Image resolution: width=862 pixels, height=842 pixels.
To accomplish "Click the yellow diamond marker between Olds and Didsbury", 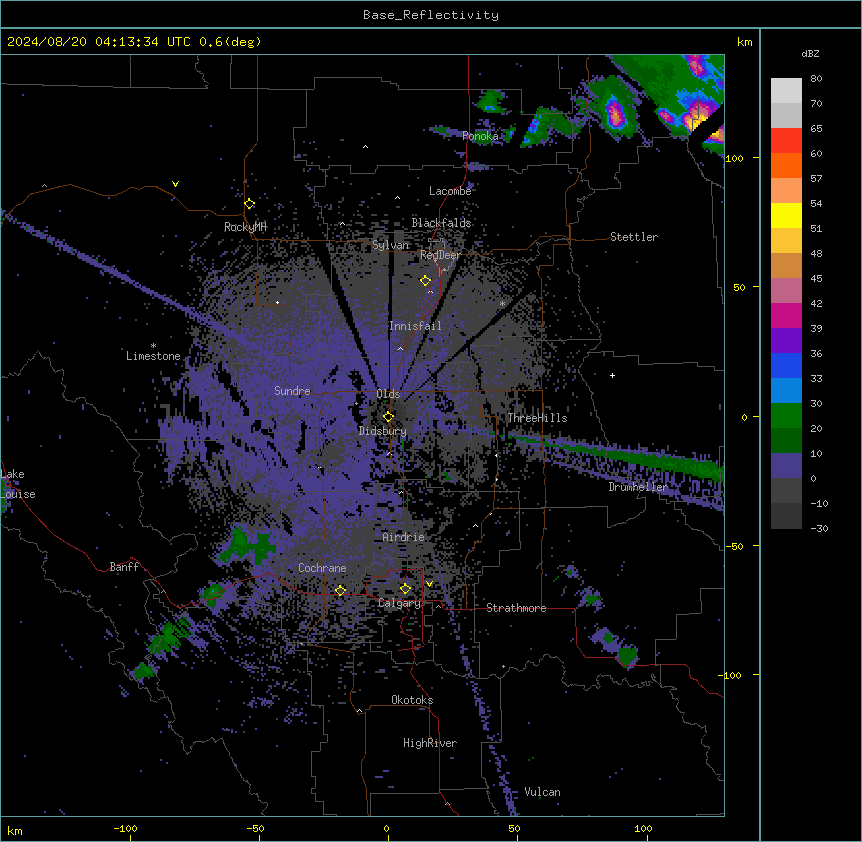I will 388,417.
